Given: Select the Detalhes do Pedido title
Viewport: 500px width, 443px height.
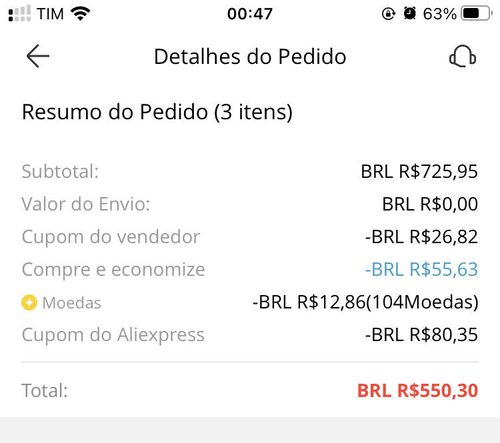Looking at the screenshot, I should pyautogui.click(x=250, y=56).
